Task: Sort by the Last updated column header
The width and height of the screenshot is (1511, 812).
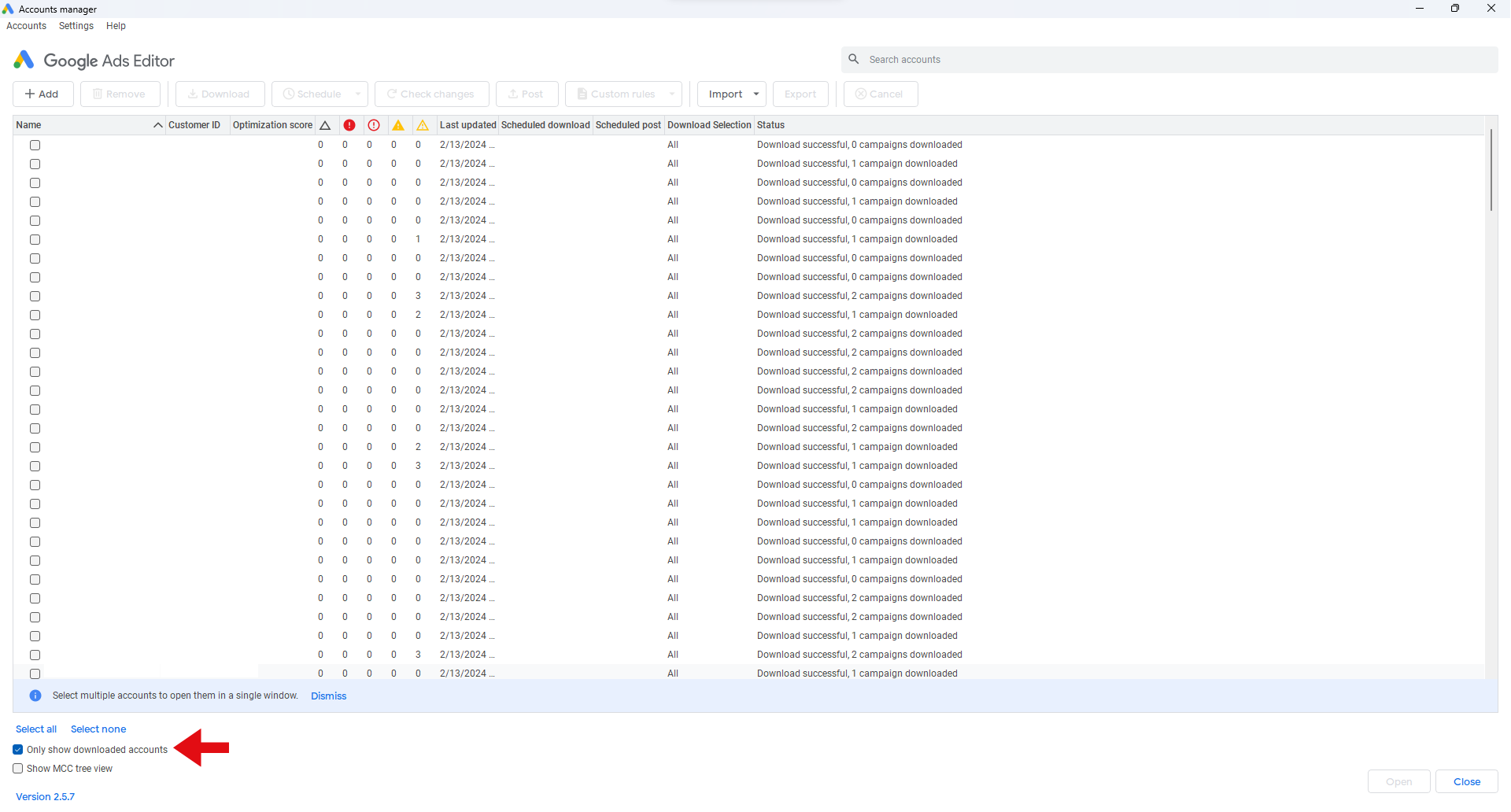Action: 467,125
